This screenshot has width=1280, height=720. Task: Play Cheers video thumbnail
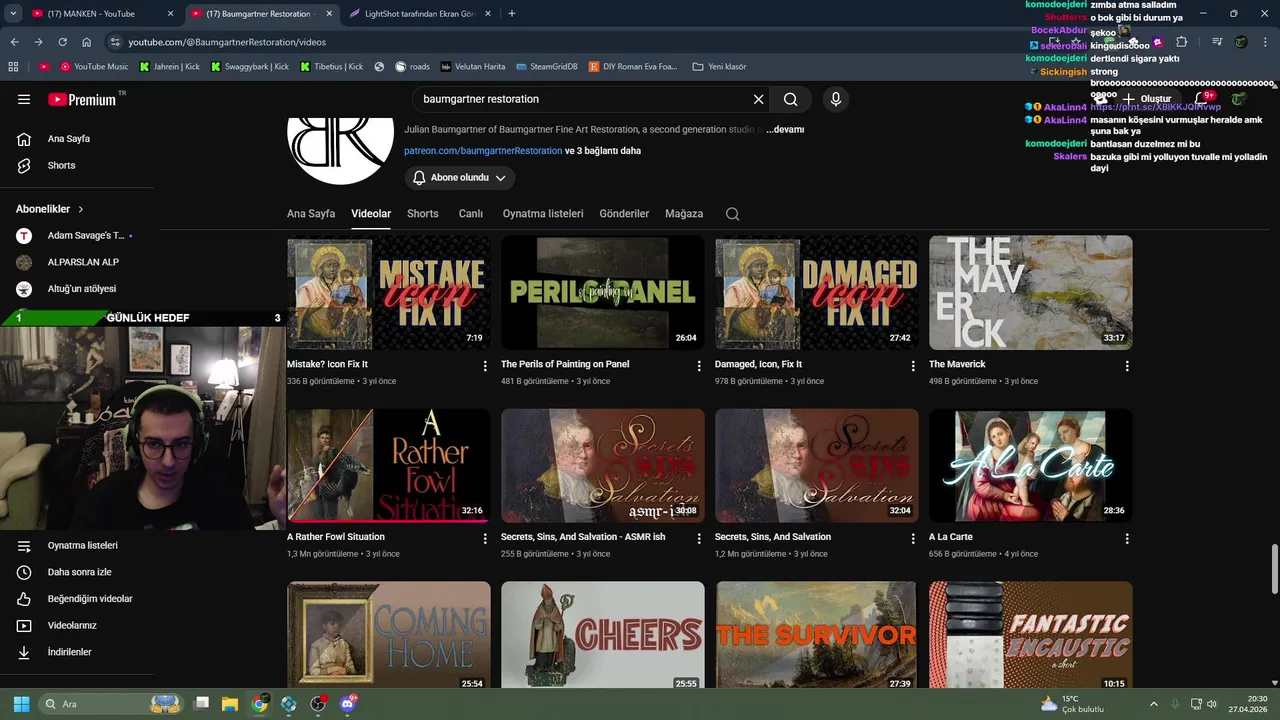[x=603, y=634]
